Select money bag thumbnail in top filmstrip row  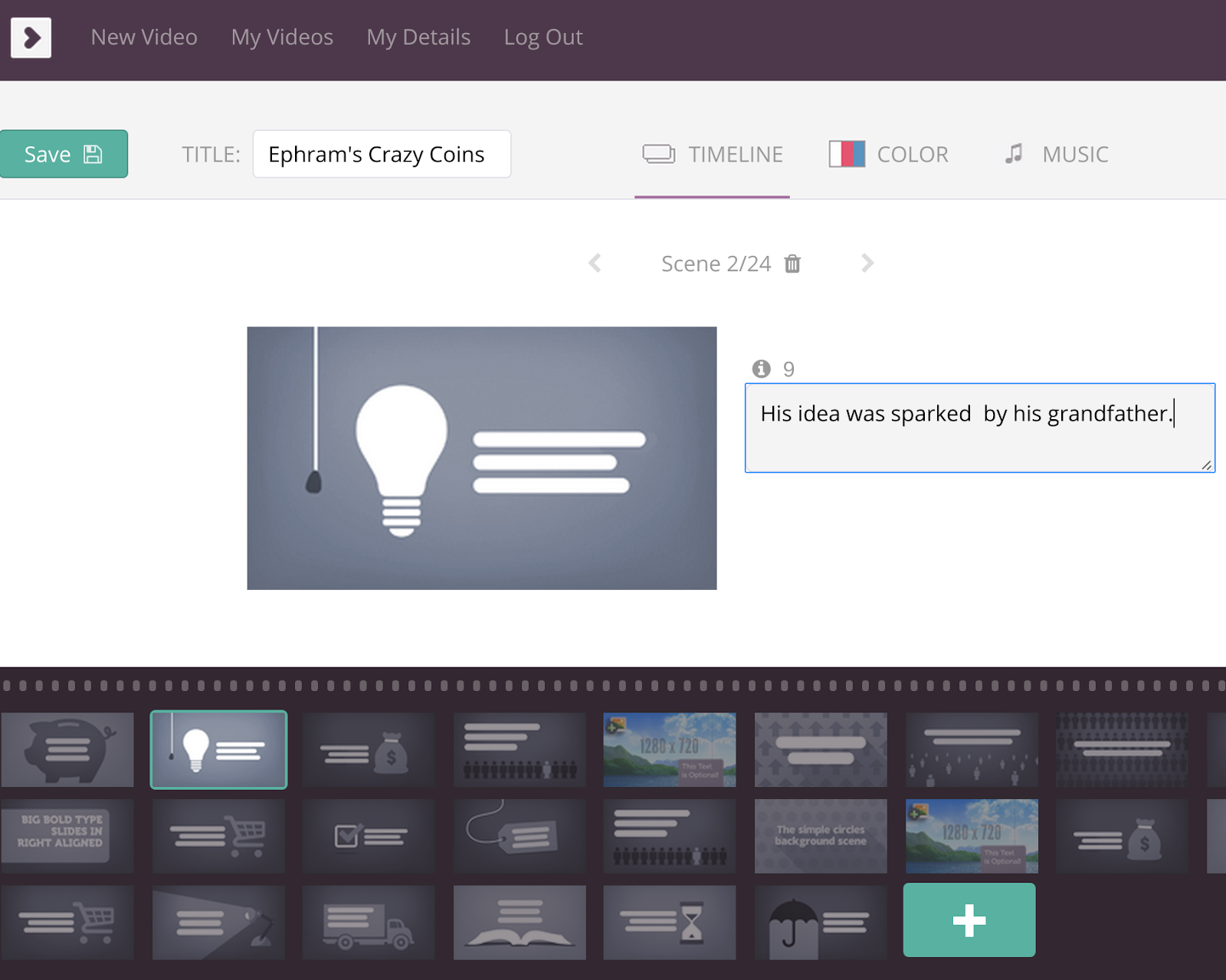click(369, 749)
